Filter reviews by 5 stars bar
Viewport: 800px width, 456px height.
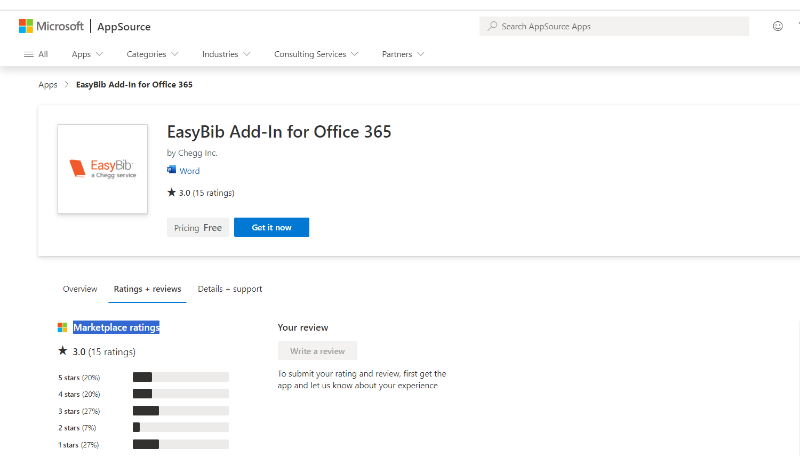coord(180,377)
